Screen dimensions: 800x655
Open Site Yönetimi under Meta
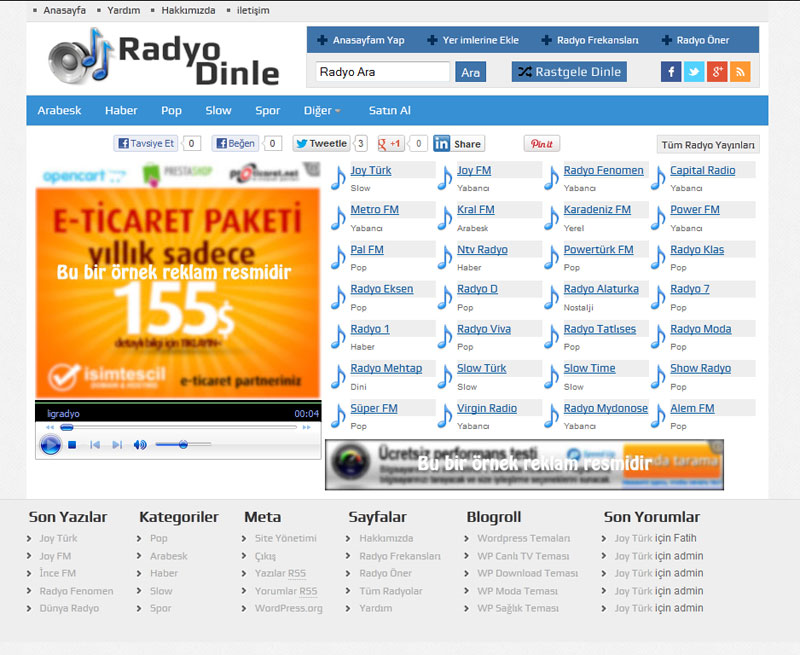click(286, 538)
